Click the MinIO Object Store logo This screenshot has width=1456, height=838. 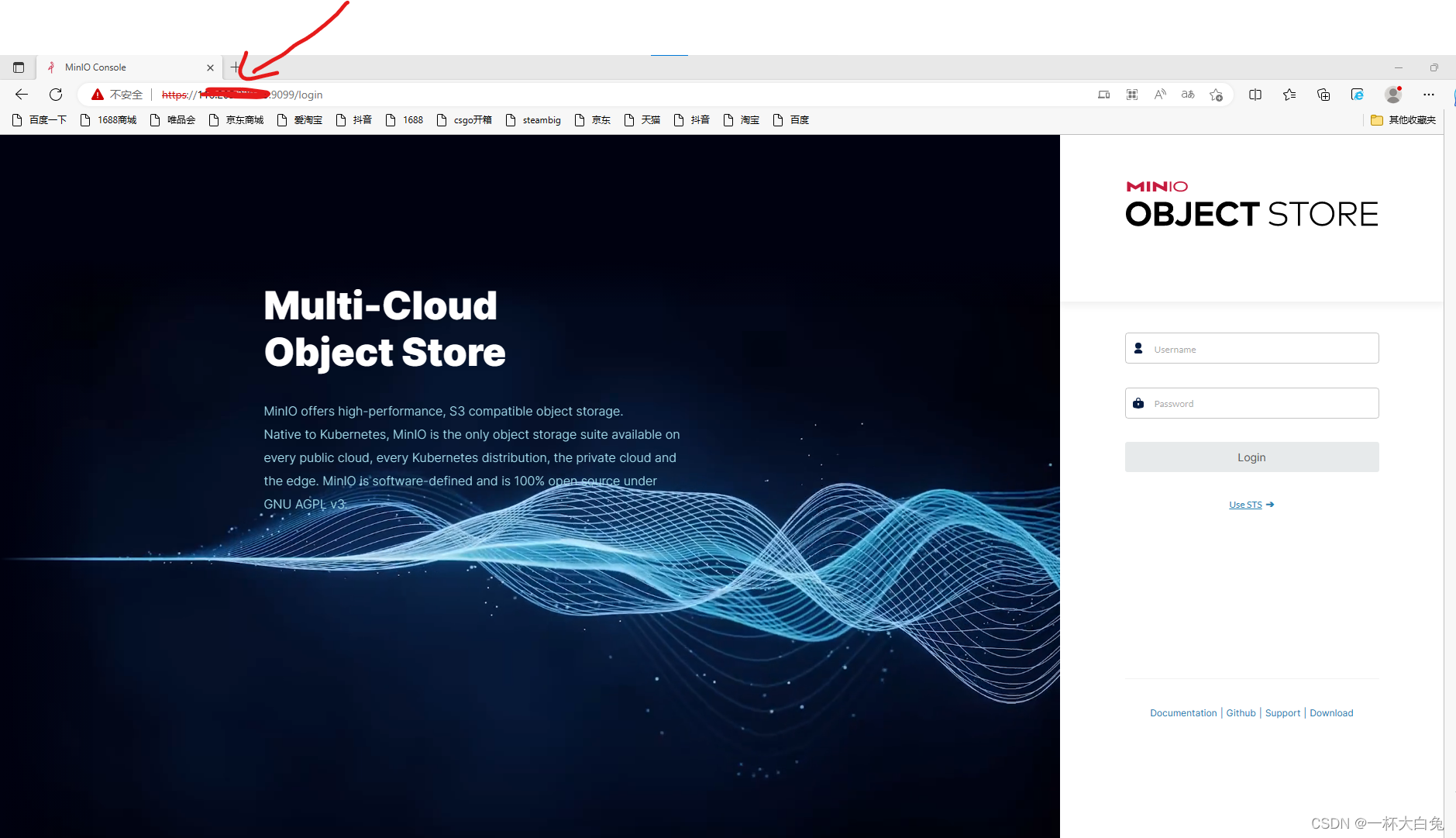point(1251,205)
